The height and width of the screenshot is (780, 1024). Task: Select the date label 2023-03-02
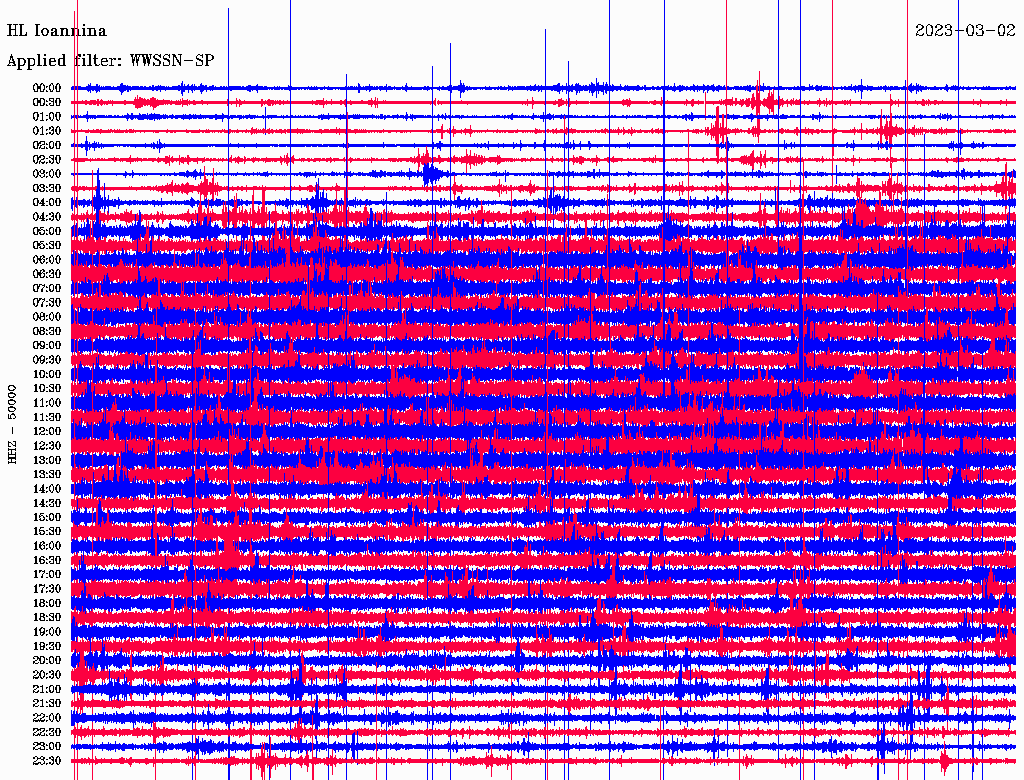(965, 31)
